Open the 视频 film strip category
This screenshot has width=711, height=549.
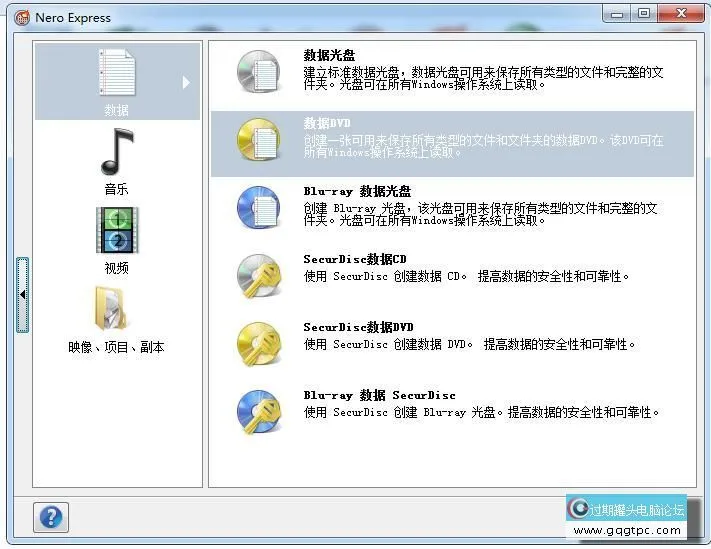117,230
